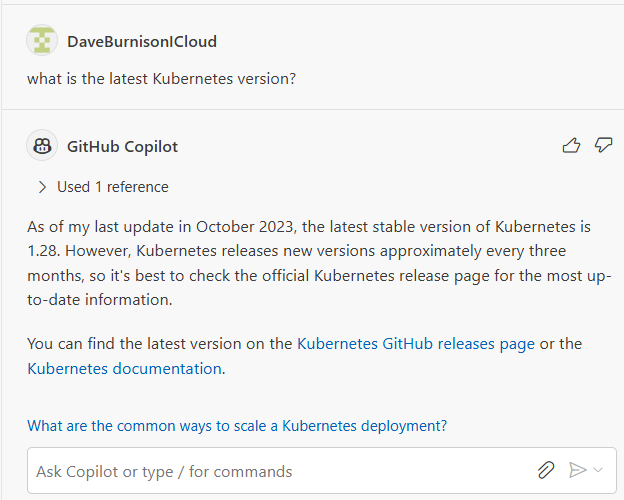Expand the Used 1 reference chevron
624x500 pixels.
pyautogui.click(x=42, y=187)
